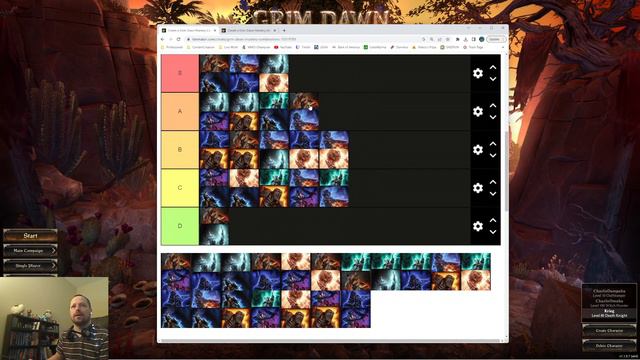Open settings gear for the B tier row
This screenshot has height=360, width=640.
pyautogui.click(x=478, y=150)
